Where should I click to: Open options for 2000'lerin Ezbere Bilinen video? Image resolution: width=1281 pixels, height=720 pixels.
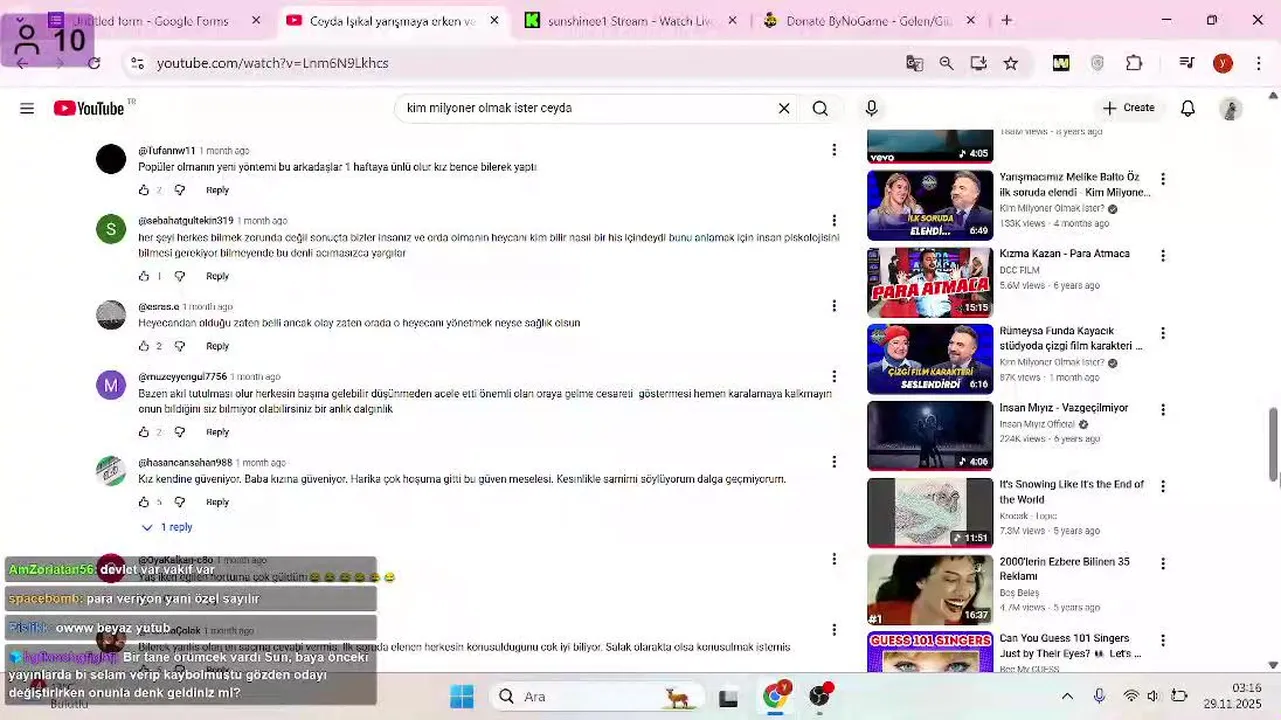coord(1162,564)
